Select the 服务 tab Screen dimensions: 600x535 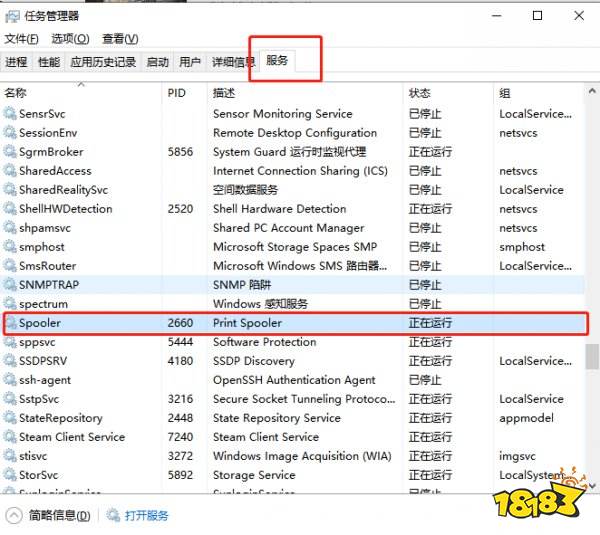point(277,60)
